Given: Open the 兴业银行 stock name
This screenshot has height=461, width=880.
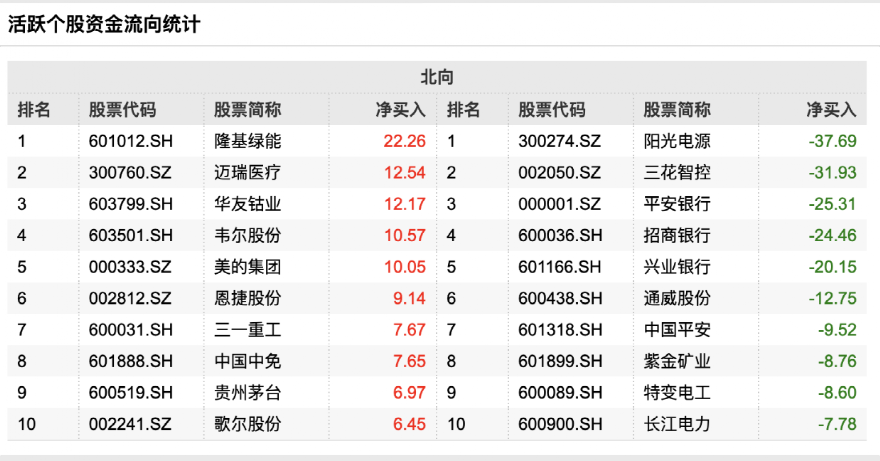Looking at the screenshot, I should (677, 267).
